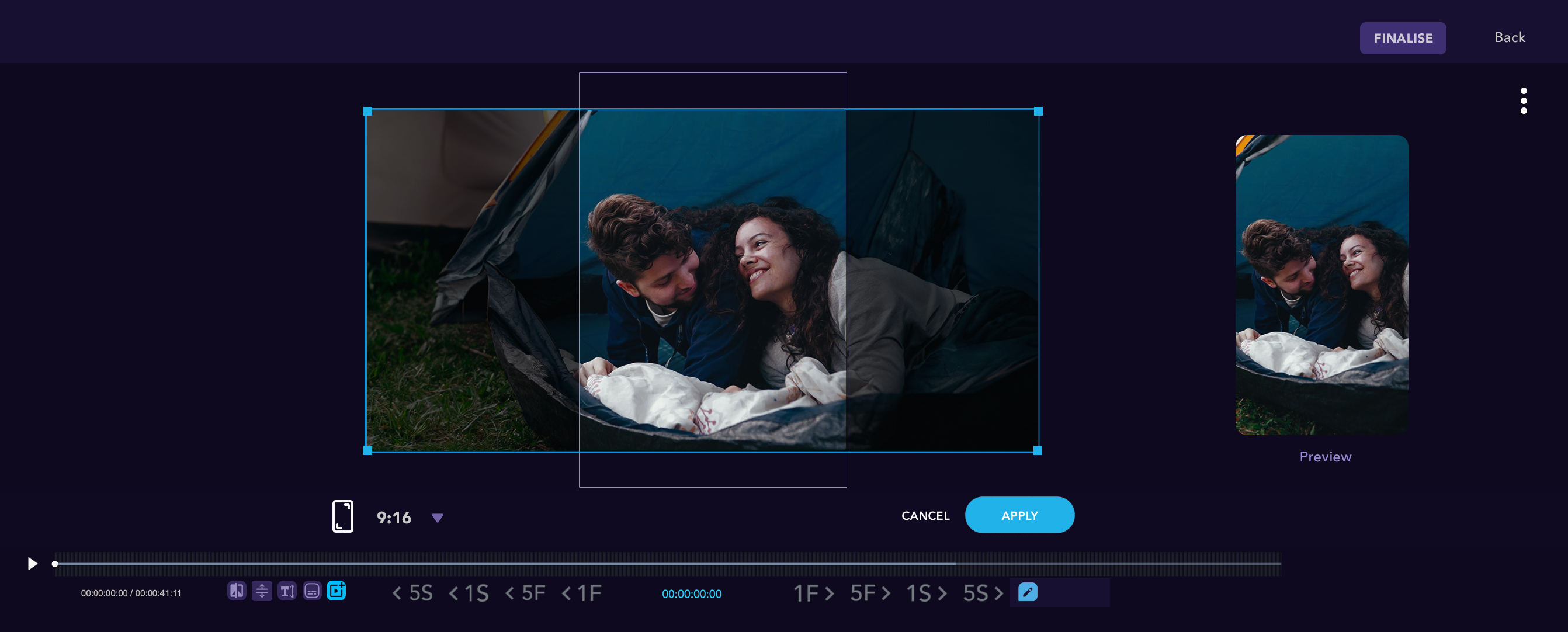Click the top-left crop handle
This screenshot has height=632, width=1568.
pyautogui.click(x=367, y=112)
